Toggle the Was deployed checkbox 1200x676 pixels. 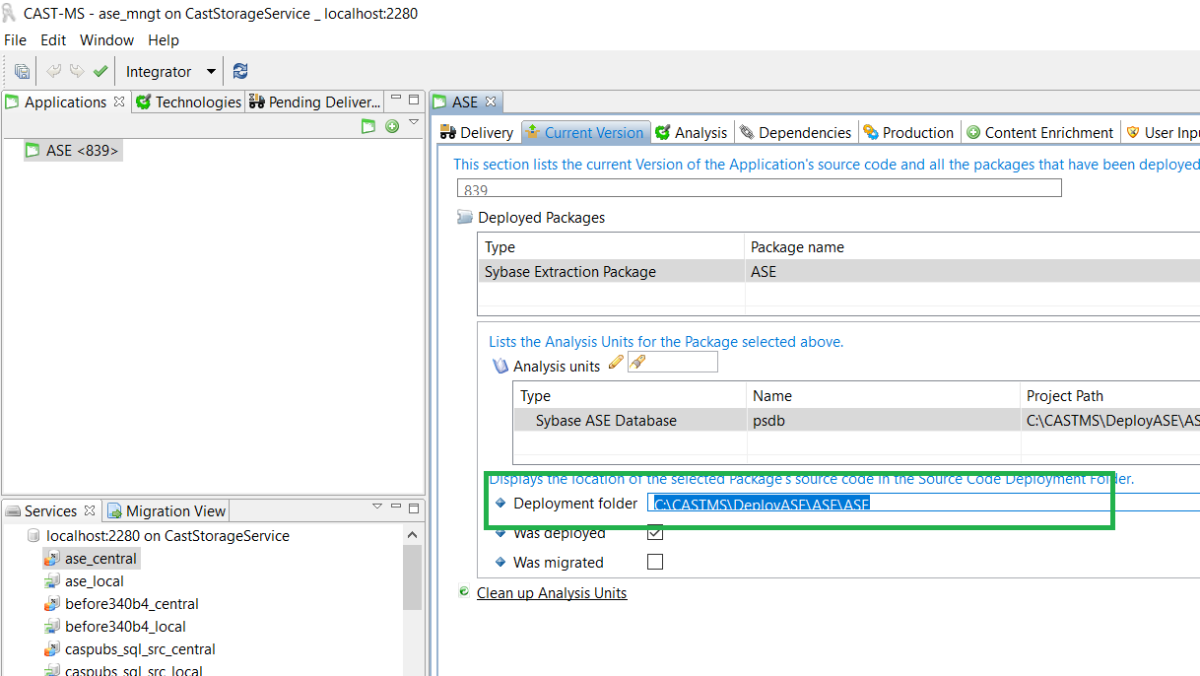[x=655, y=533]
